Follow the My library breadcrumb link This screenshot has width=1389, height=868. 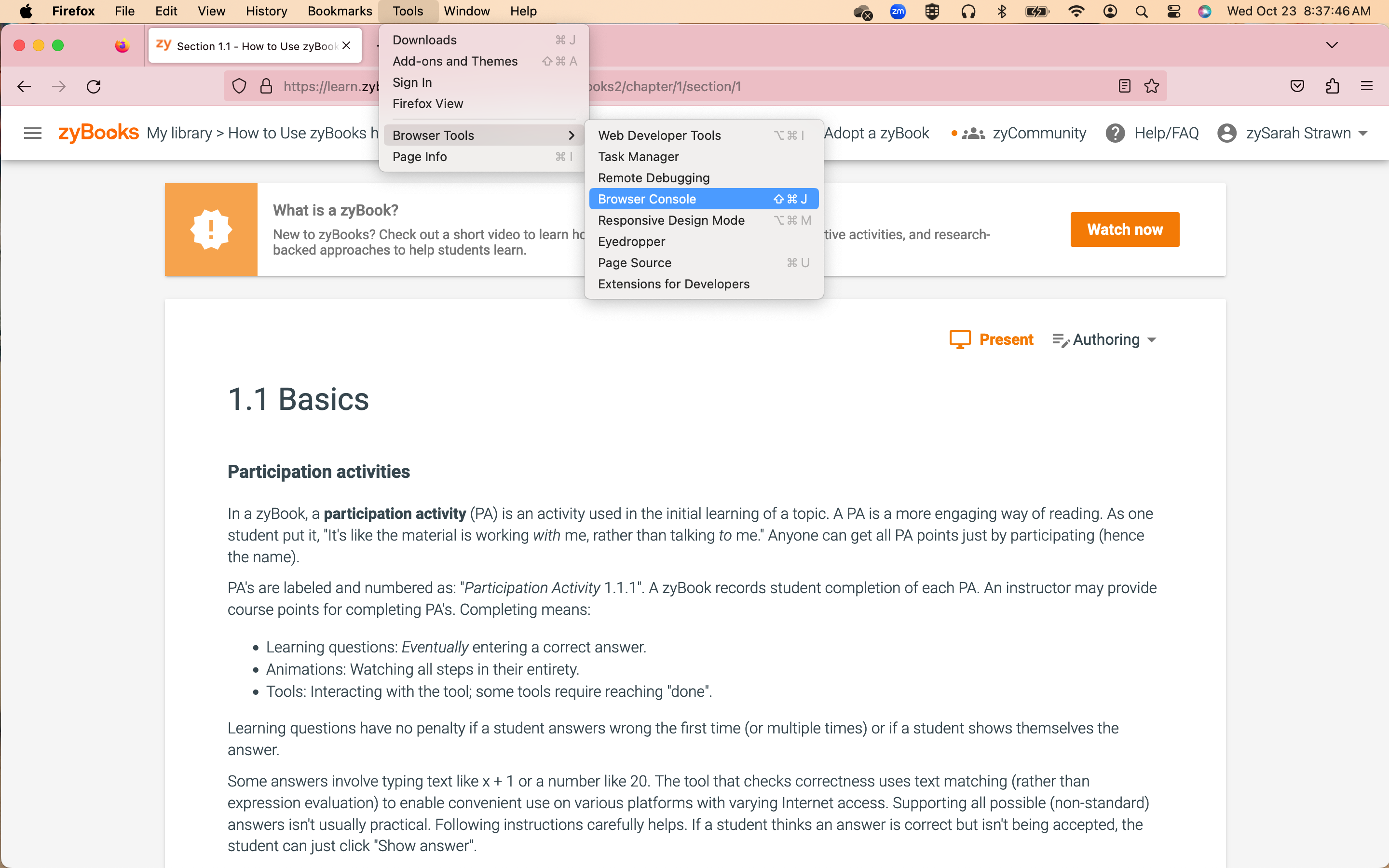point(179,133)
